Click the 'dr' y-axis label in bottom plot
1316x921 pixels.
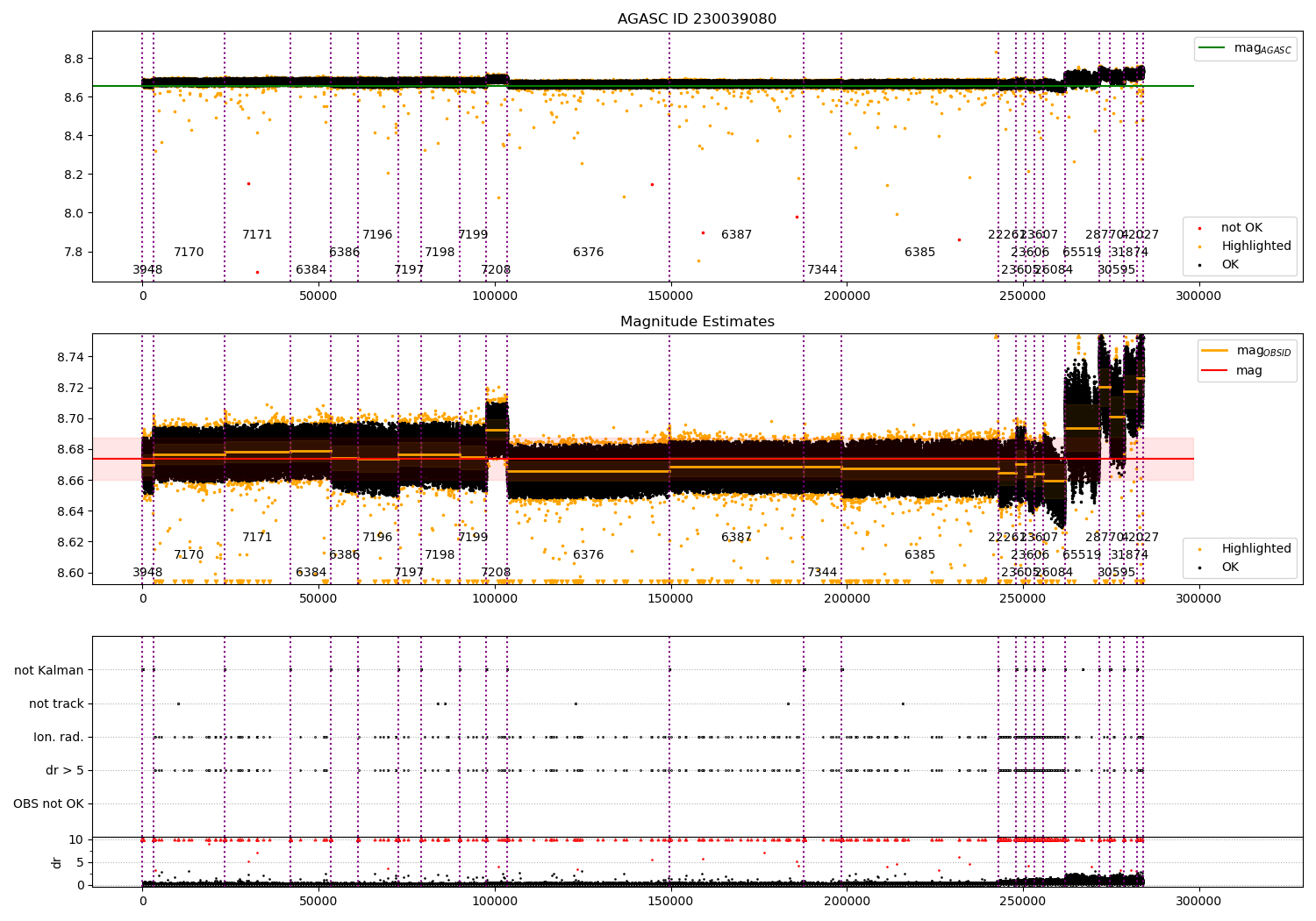click(57, 862)
